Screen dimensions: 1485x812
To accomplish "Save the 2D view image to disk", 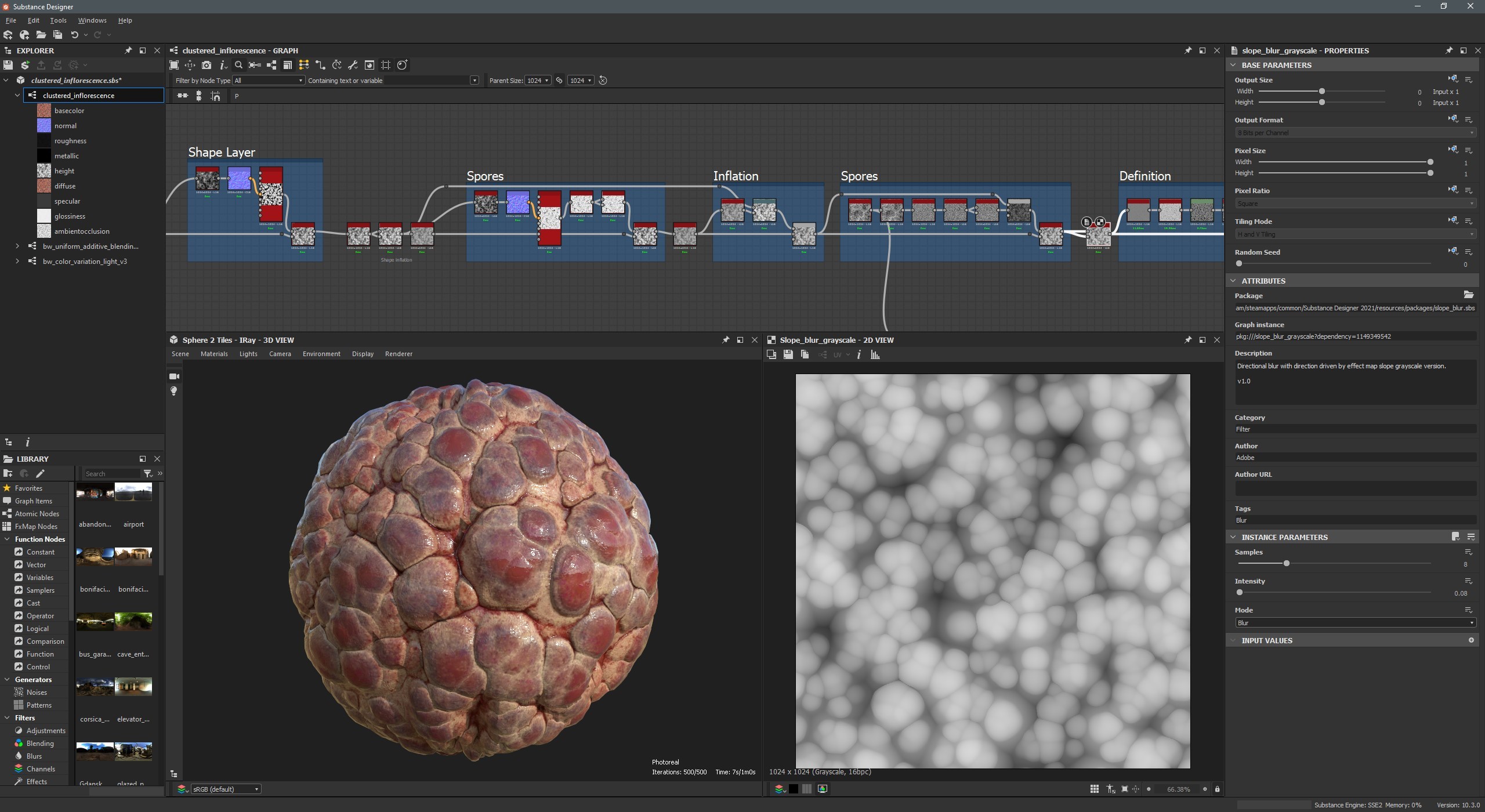I will [x=788, y=354].
